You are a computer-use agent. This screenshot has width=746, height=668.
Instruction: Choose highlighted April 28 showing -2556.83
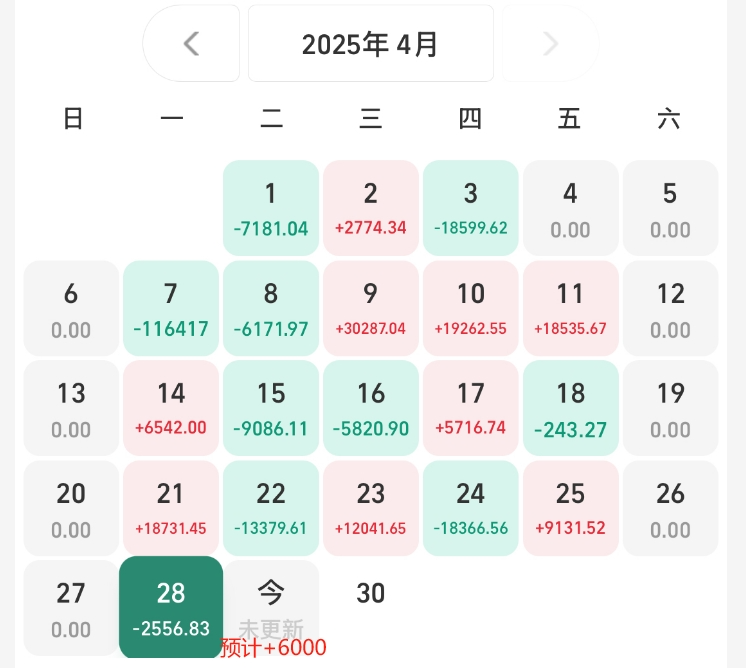point(171,607)
